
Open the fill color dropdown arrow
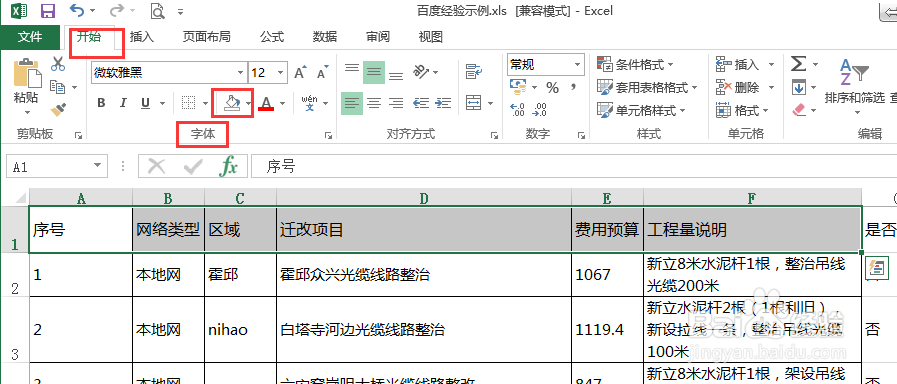coord(248,104)
